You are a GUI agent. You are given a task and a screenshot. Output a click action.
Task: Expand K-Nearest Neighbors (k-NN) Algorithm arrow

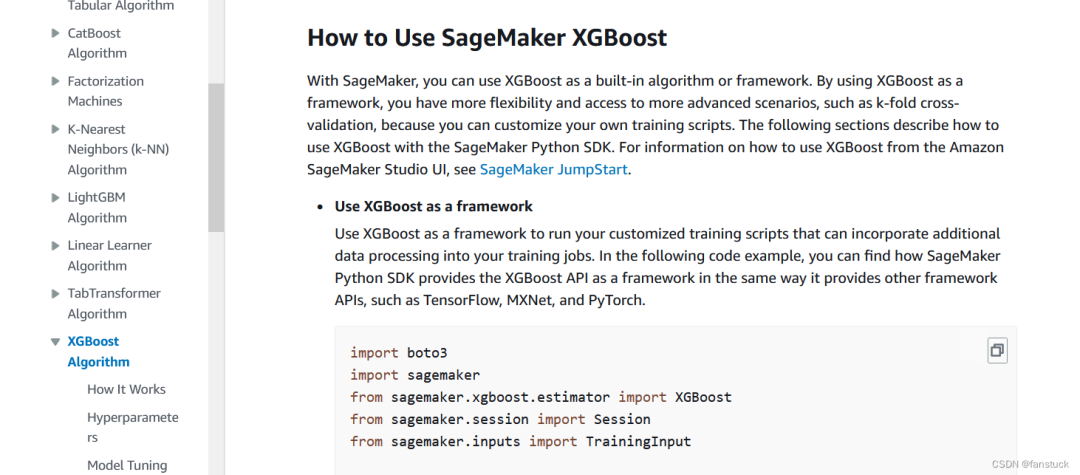coord(56,129)
